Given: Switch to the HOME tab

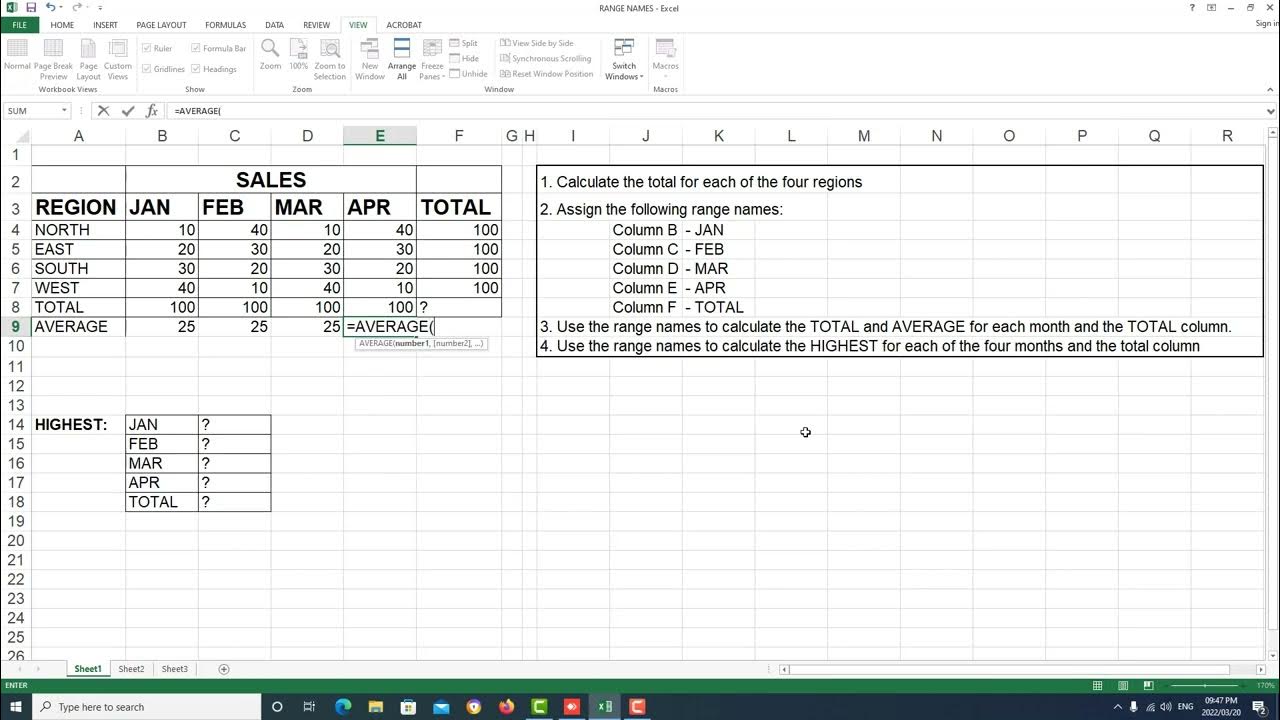Looking at the screenshot, I should [x=62, y=25].
